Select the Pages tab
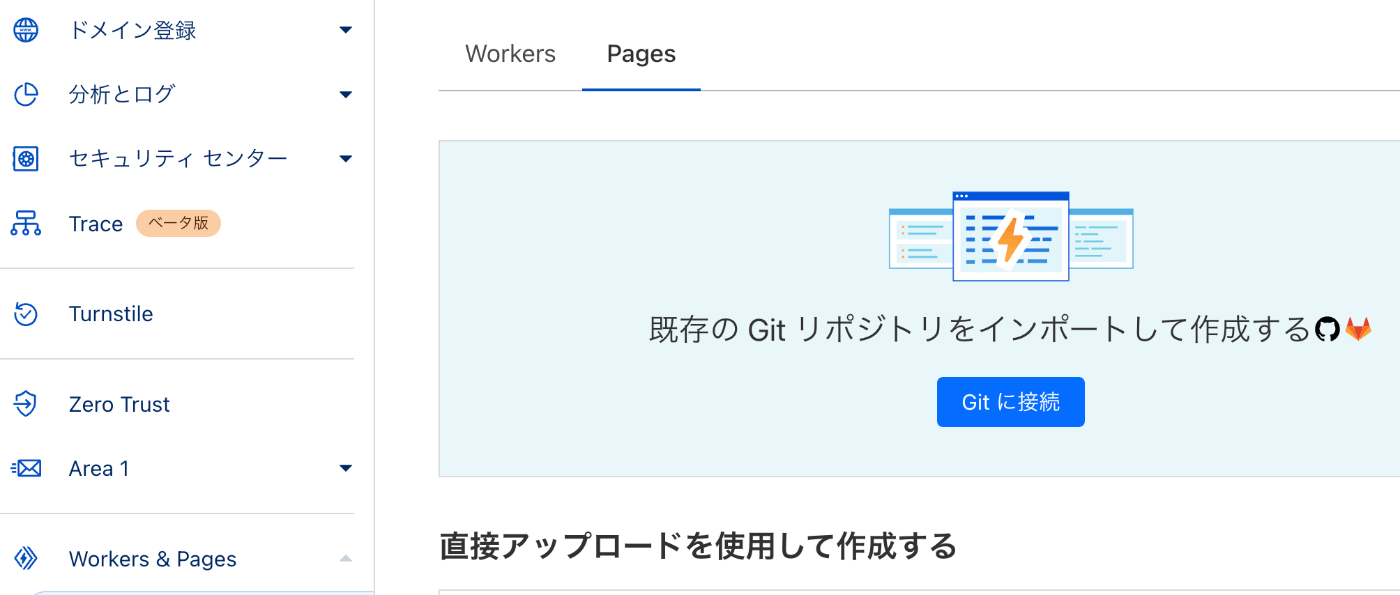The height and width of the screenshot is (595, 1400). 641,54
